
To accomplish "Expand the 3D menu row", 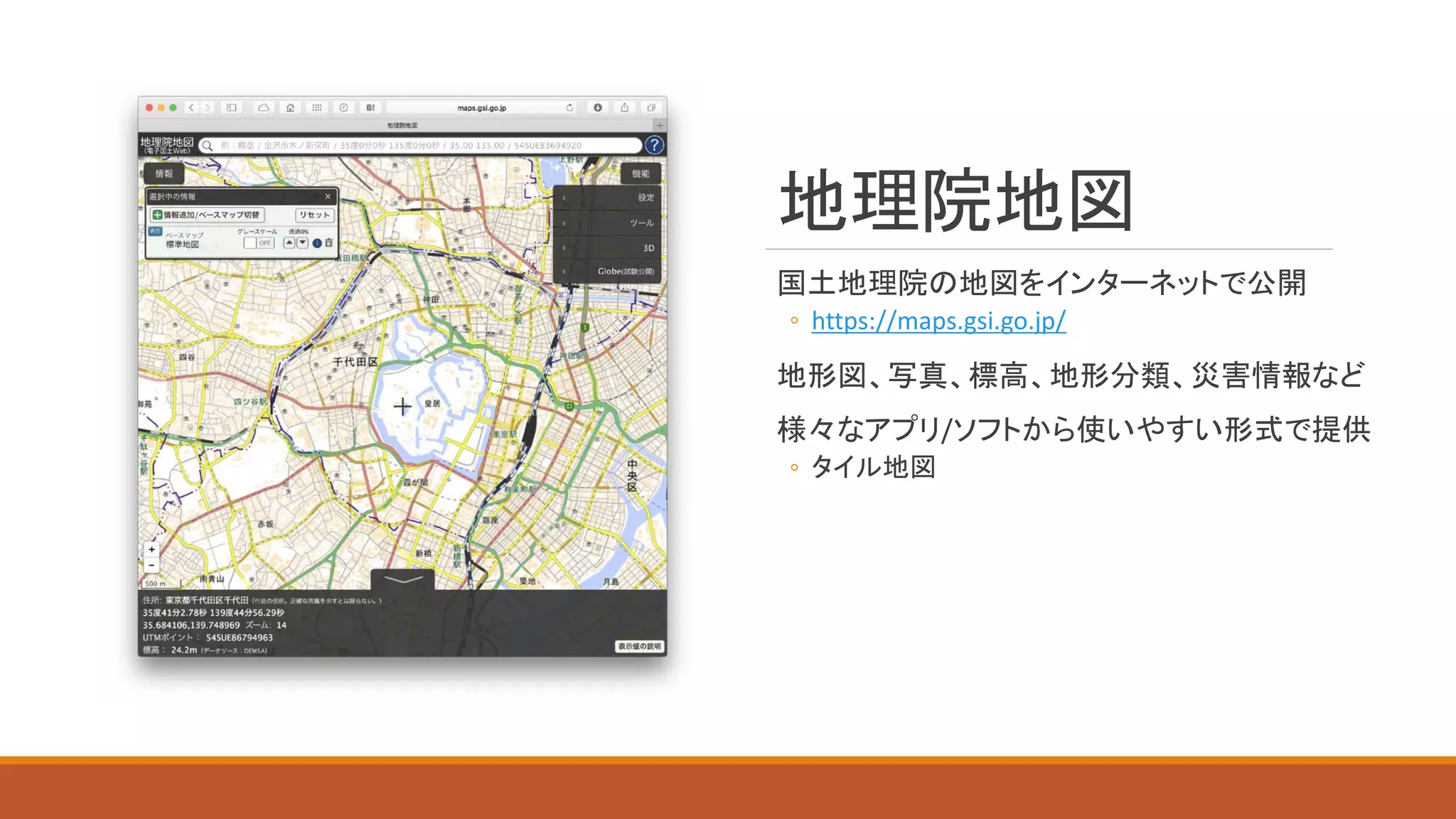I will click(608, 248).
